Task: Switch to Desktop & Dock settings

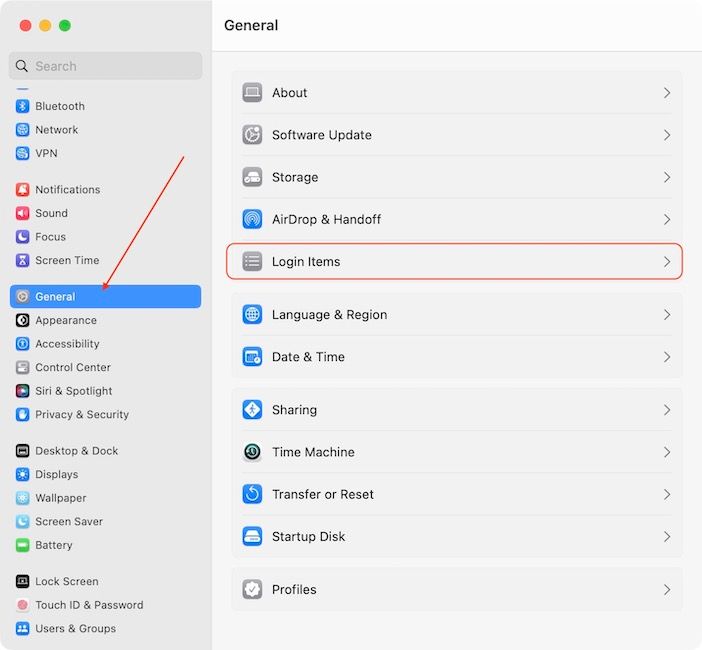Action: click(76, 451)
